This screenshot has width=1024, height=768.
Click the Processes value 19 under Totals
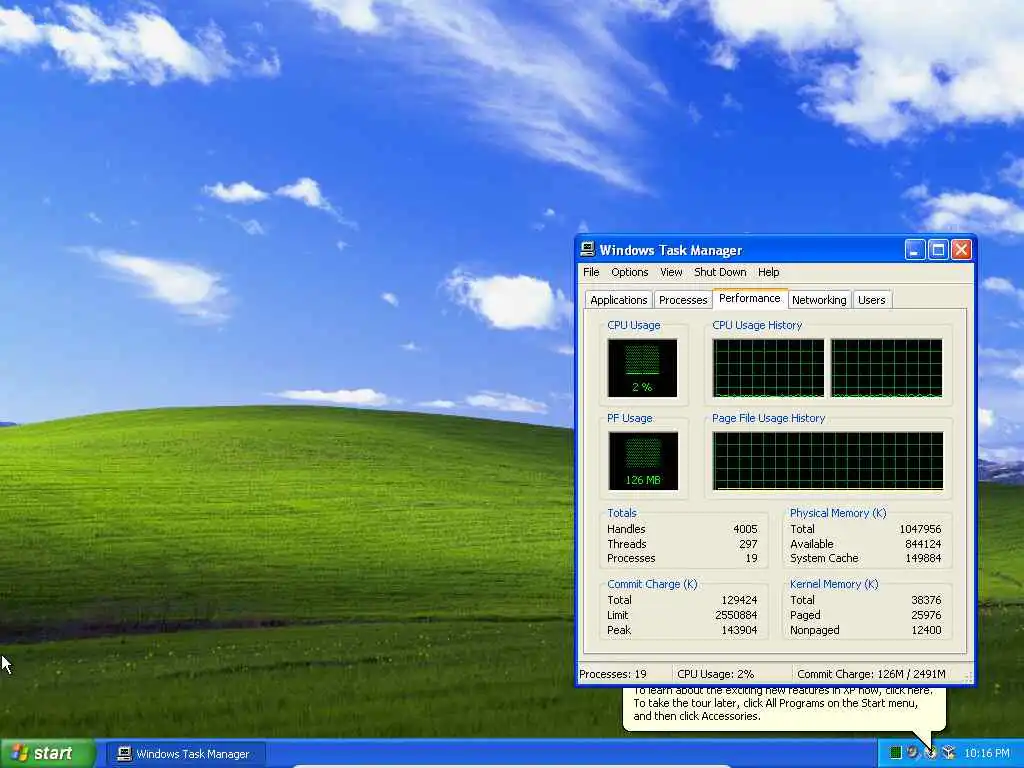click(x=752, y=558)
